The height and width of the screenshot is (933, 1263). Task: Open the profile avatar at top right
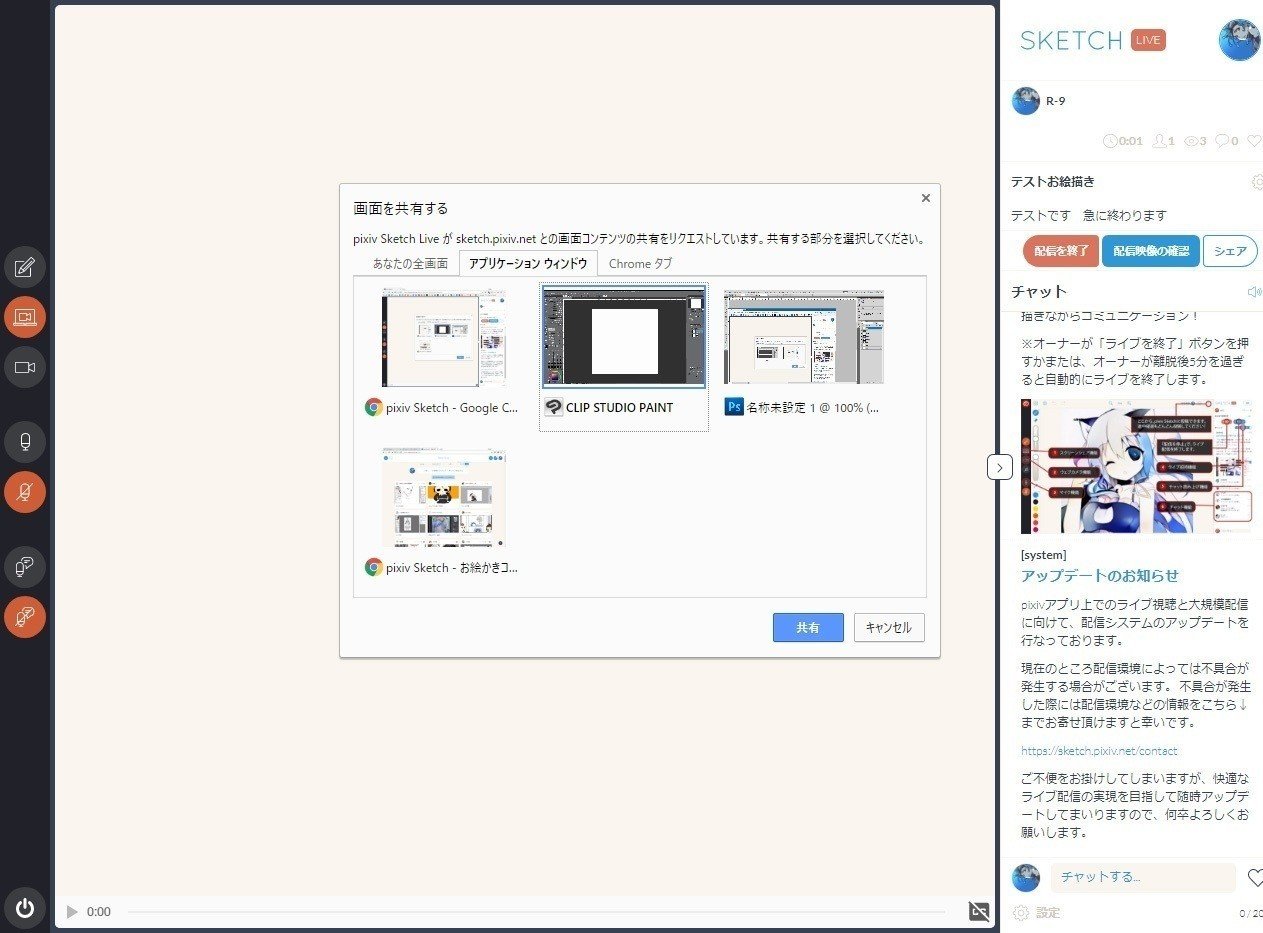click(x=1240, y=40)
